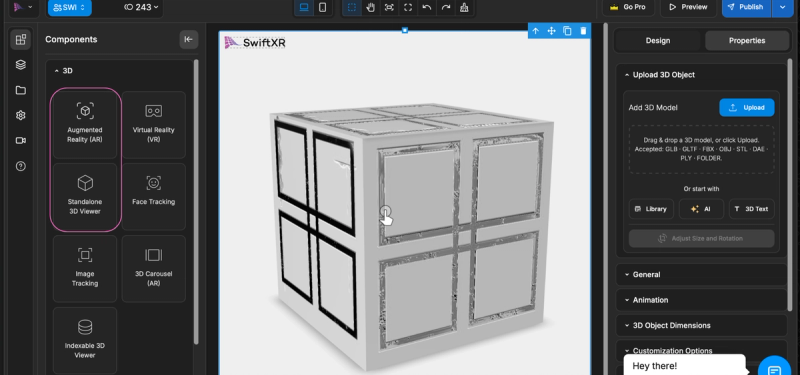This screenshot has width=800, height=375.
Task: Open the folder assets sidebar icon
Action: tap(20, 90)
